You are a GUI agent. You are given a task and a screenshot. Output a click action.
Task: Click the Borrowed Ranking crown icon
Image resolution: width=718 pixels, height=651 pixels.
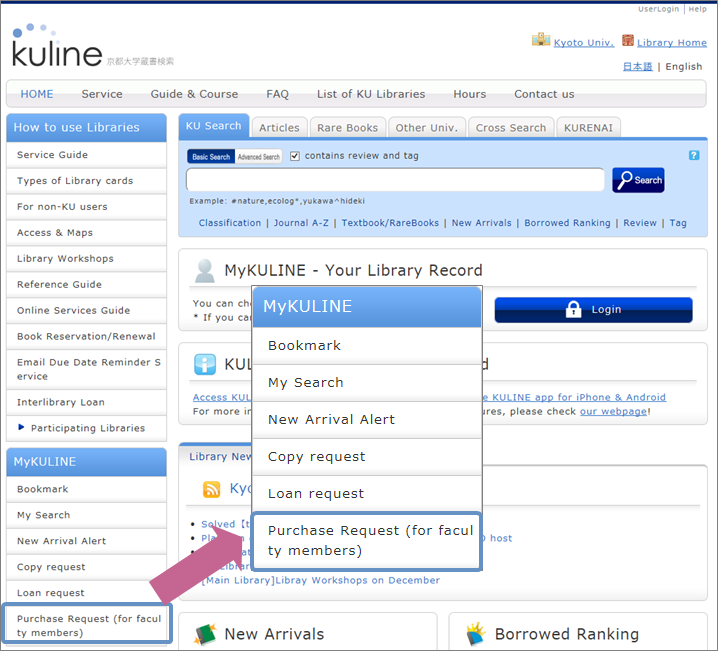click(x=476, y=634)
